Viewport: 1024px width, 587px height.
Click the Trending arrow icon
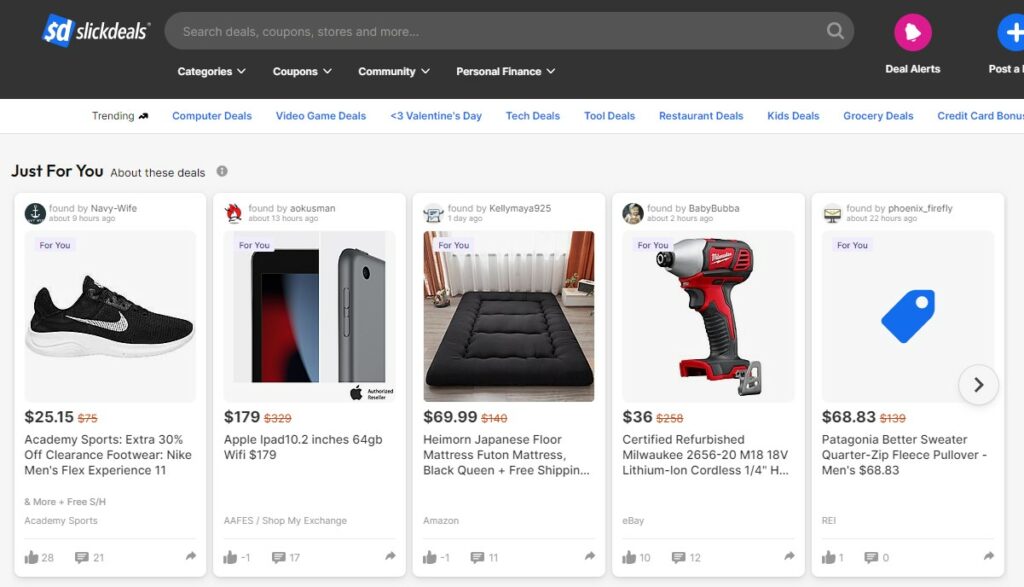click(x=144, y=116)
